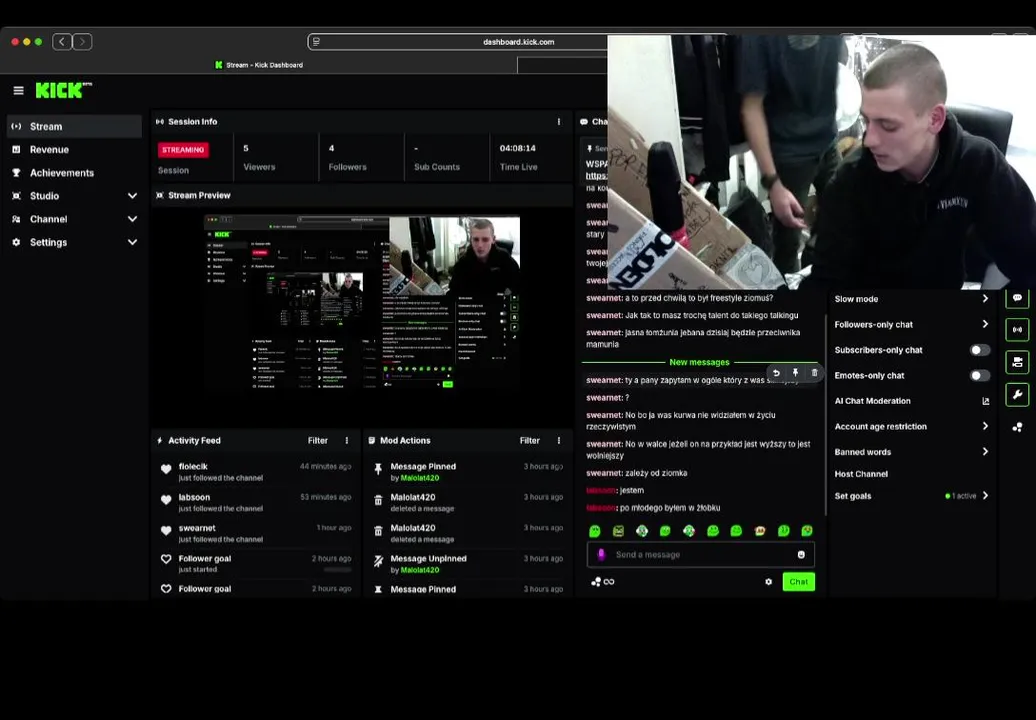
Task: Switch to the Stream - Kick Dashboard tab
Action: click(259, 65)
